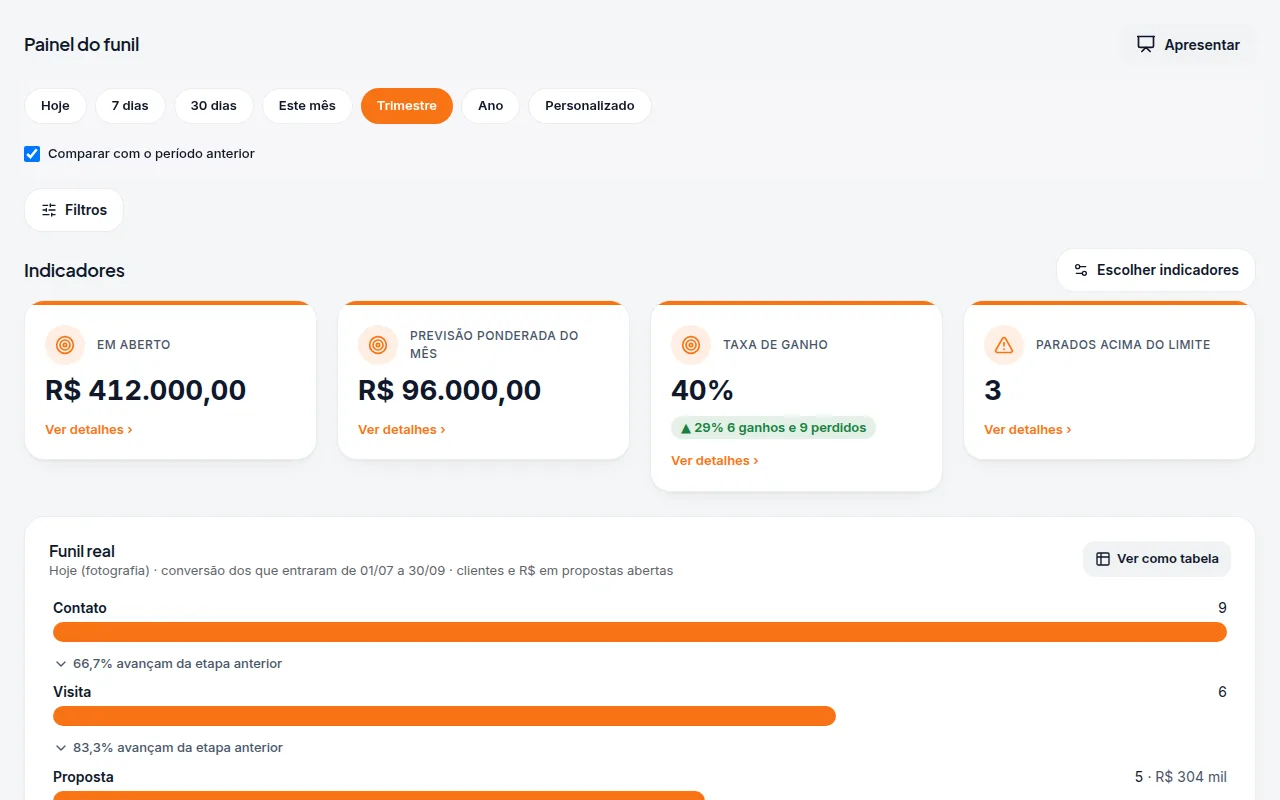The height and width of the screenshot is (800, 1280).
Task: Open Ver detalhes for Taxa de Ganho
Action: pyautogui.click(x=715, y=461)
